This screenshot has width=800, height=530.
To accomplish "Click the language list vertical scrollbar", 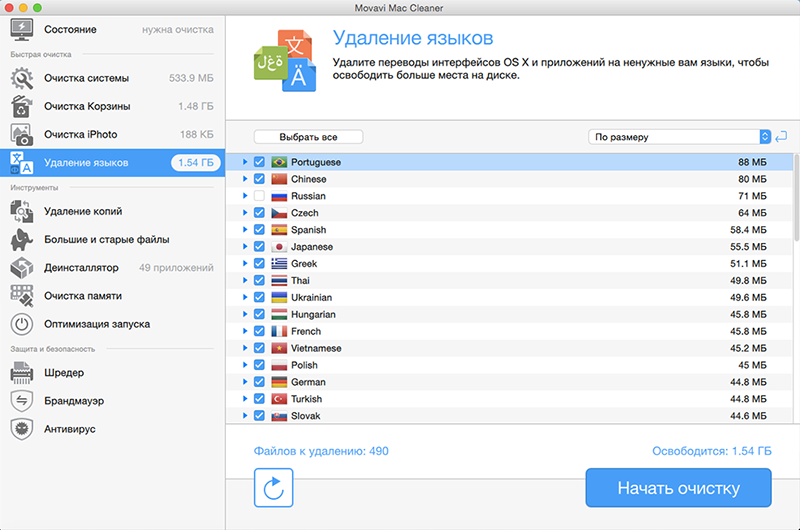I will coord(796,200).
